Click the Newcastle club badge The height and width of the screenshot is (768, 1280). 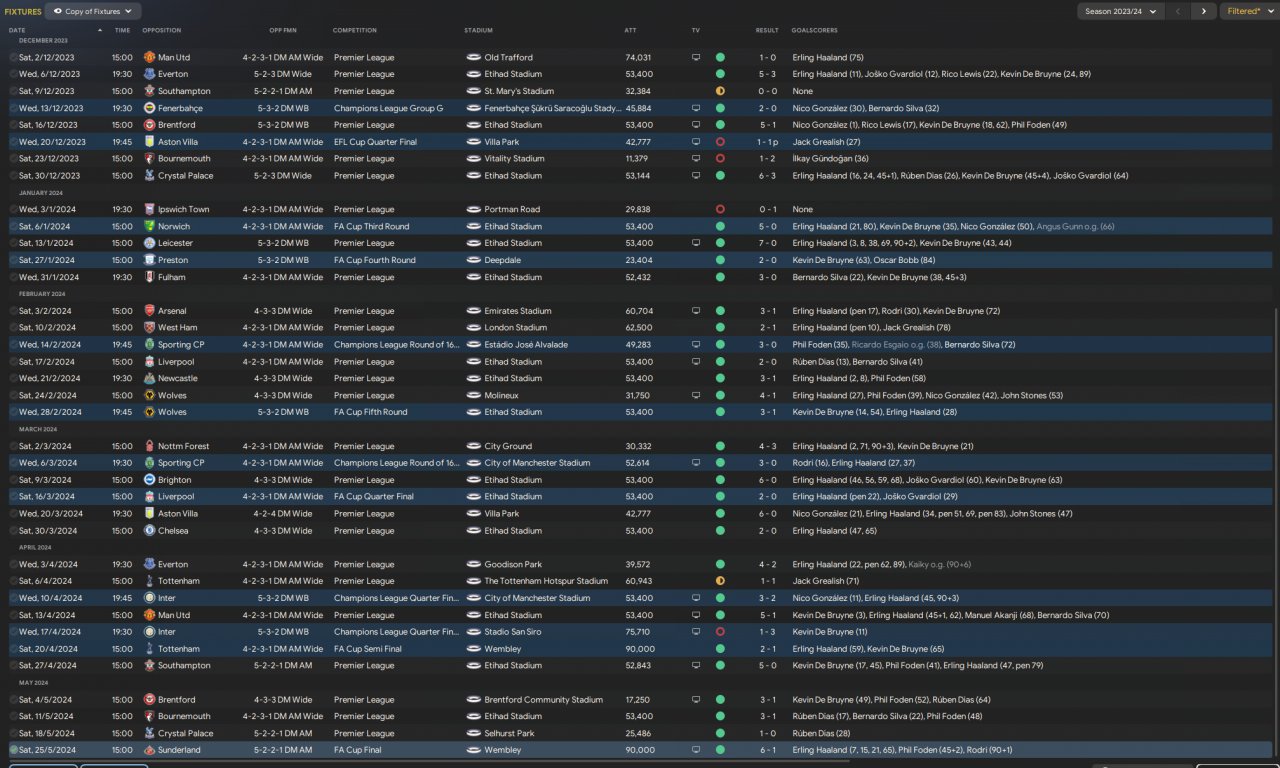149,378
